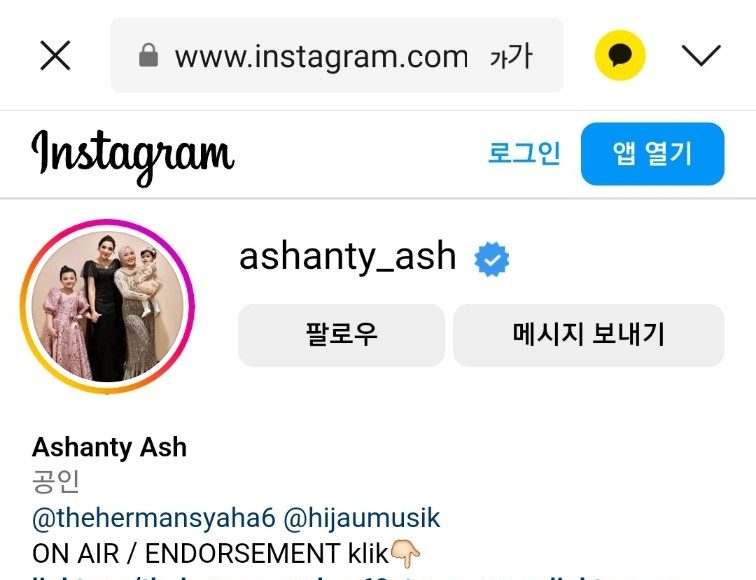Expand the chevron menu at top right
The height and width of the screenshot is (580, 756).
701,55
